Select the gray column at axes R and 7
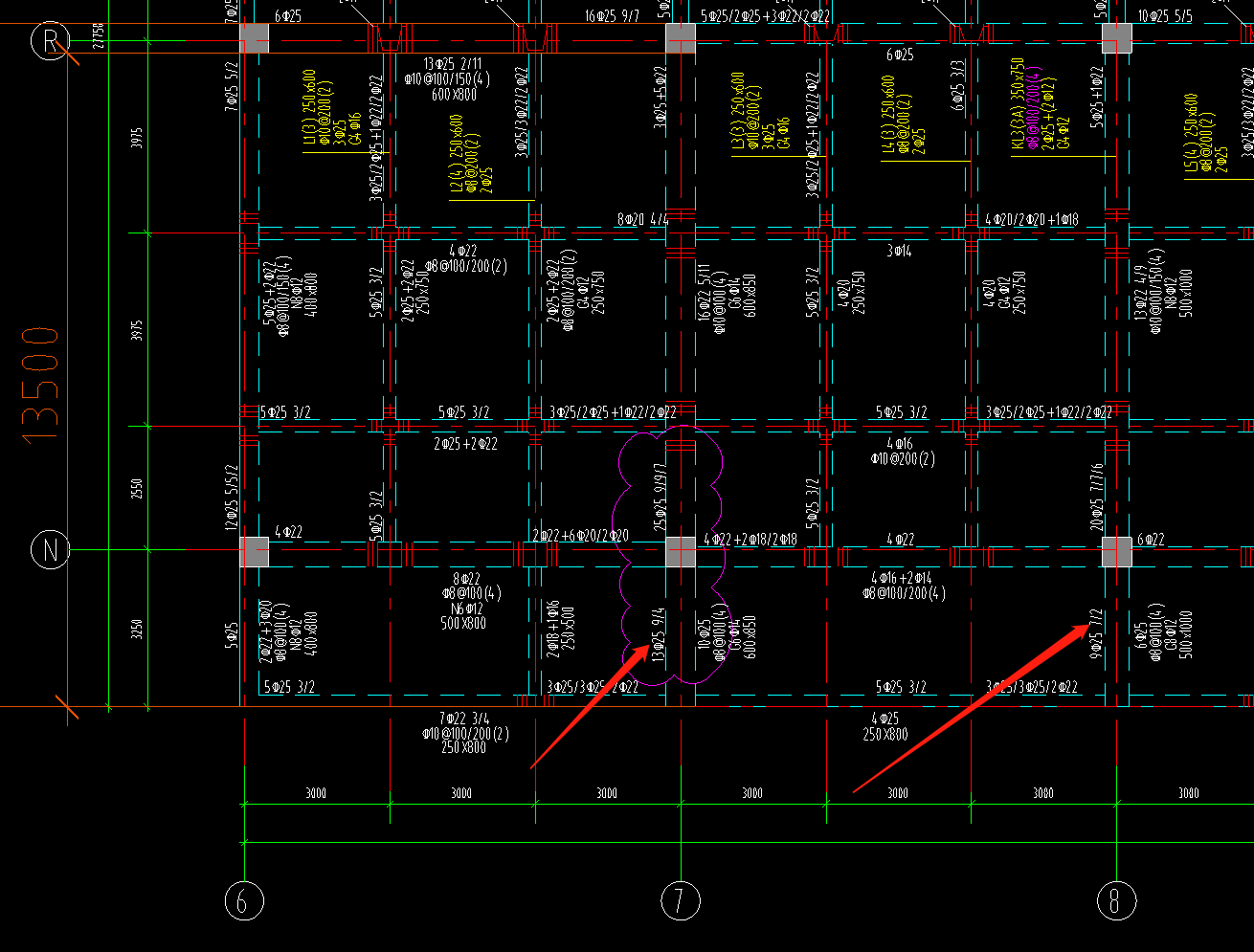1254x952 pixels. [681, 38]
